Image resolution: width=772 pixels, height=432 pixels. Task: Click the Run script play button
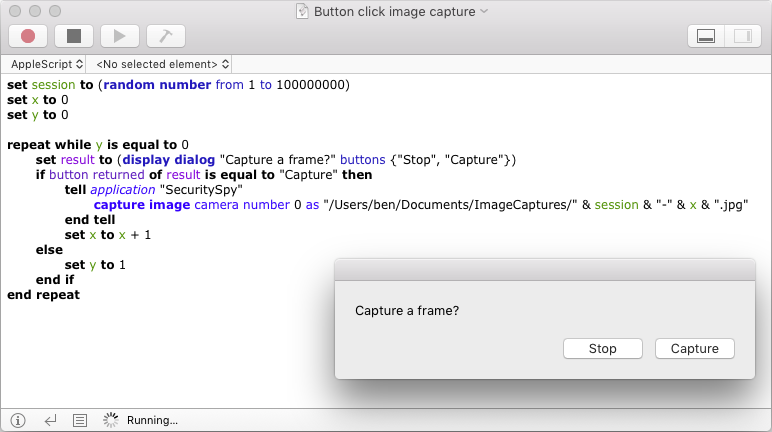pyautogui.click(x=120, y=36)
